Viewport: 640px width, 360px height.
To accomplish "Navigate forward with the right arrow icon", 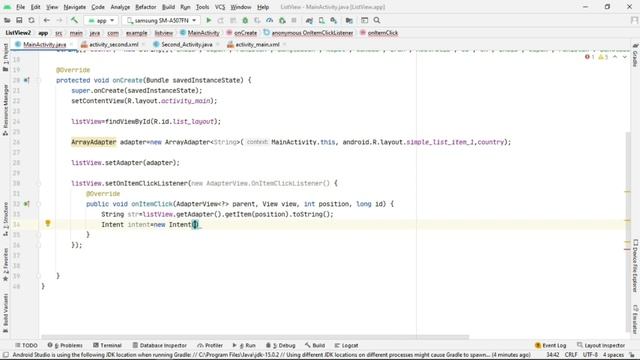I will tap(59, 20).
